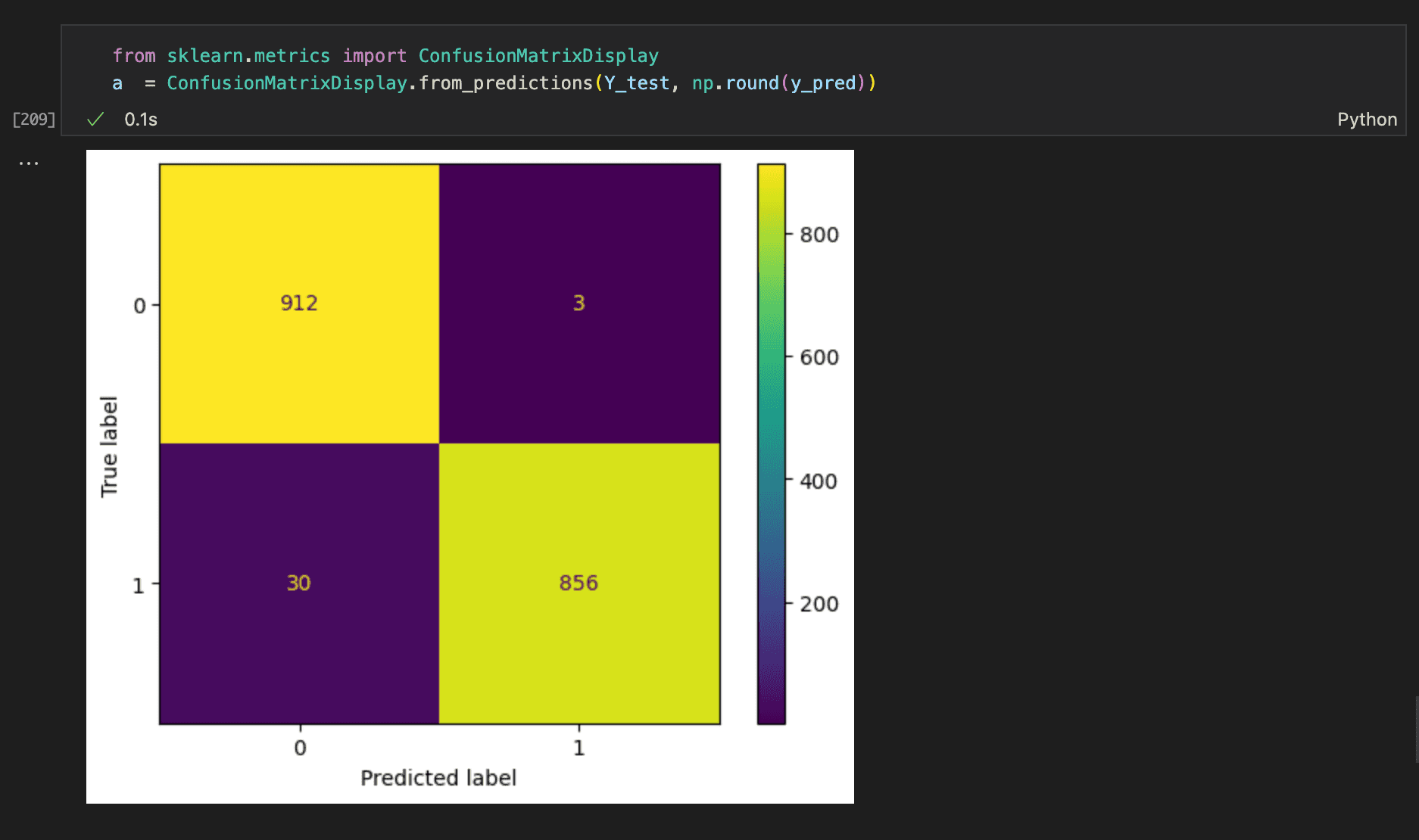Click the ConfusionMatrixDisplay import line
Image resolution: width=1419 pixels, height=840 pixels.
tap(385, 56)
